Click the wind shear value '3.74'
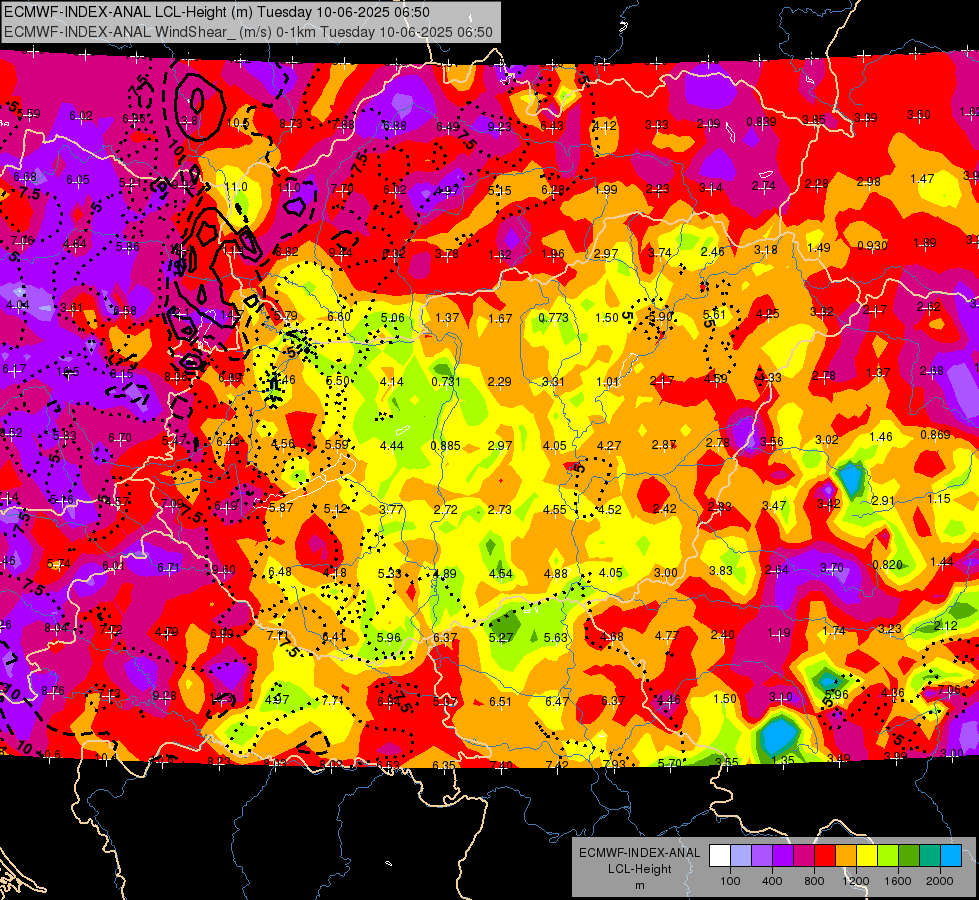This screenshot has height=900, width=979. 660,253
